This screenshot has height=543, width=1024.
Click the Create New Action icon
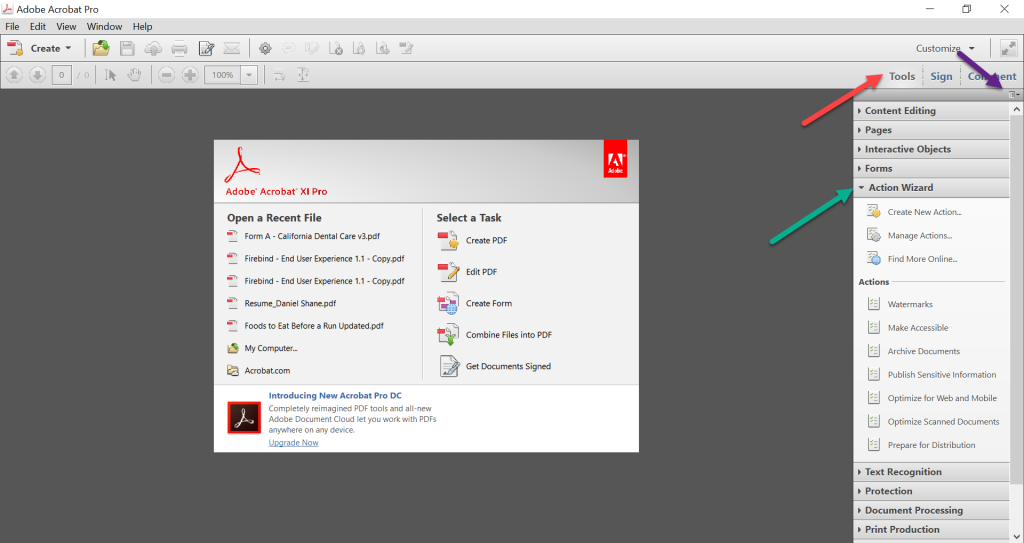874,211
